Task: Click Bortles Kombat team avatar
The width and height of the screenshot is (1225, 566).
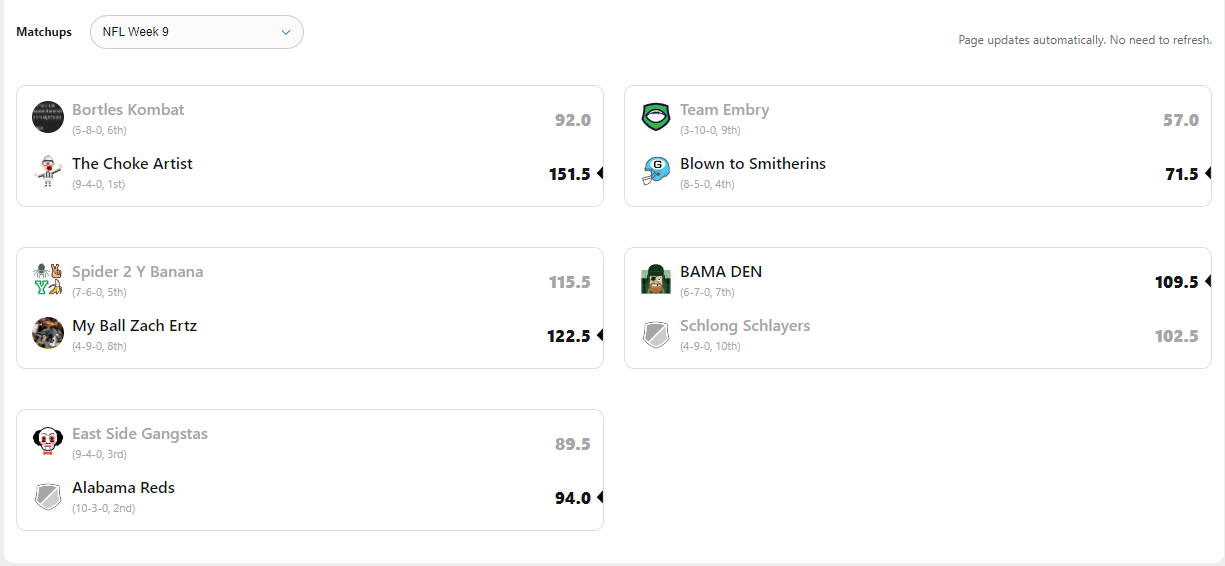Action: click(48, 117)
